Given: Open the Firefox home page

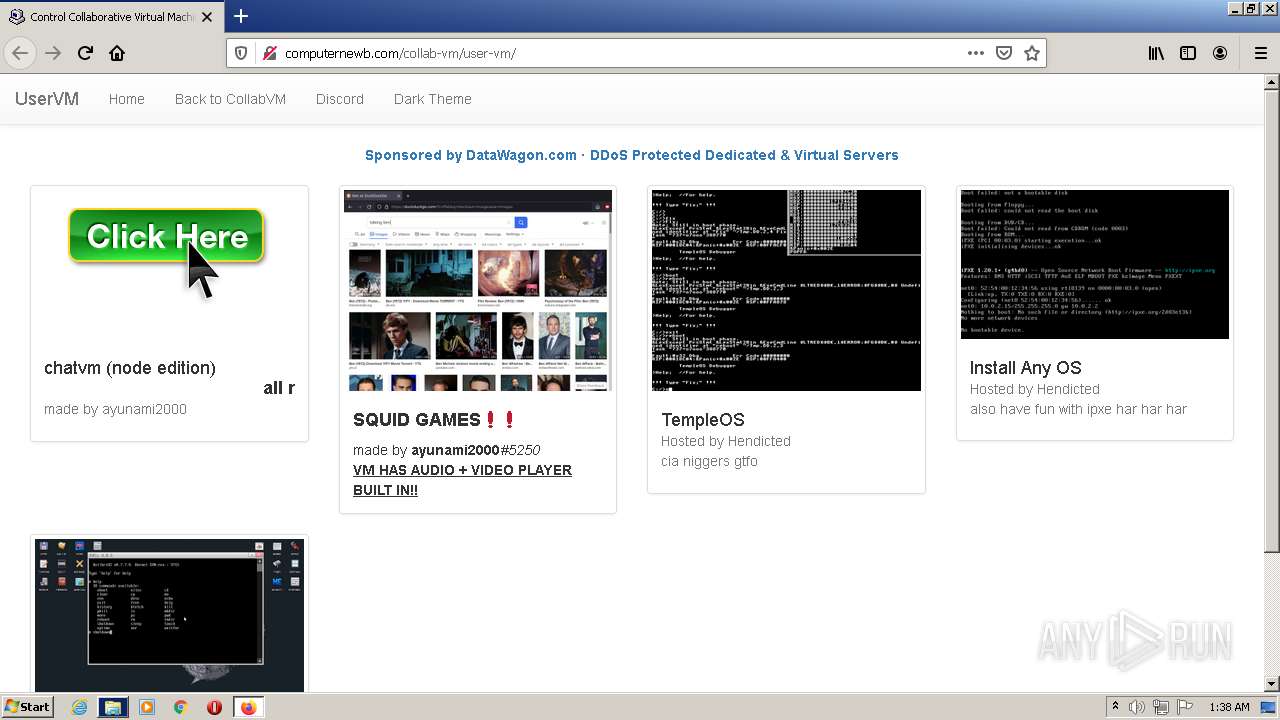Looking at the screenshot, I should tap(117, 53).
